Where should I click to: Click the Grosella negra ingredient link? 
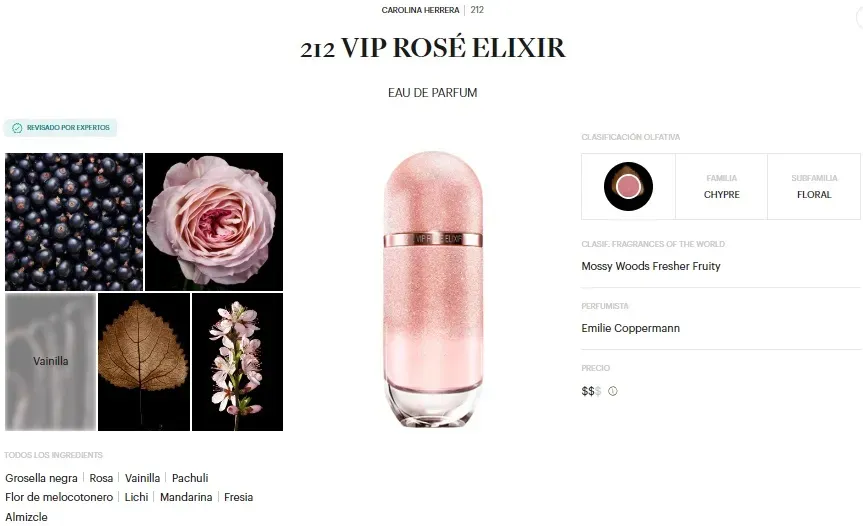tap(41, 478)
